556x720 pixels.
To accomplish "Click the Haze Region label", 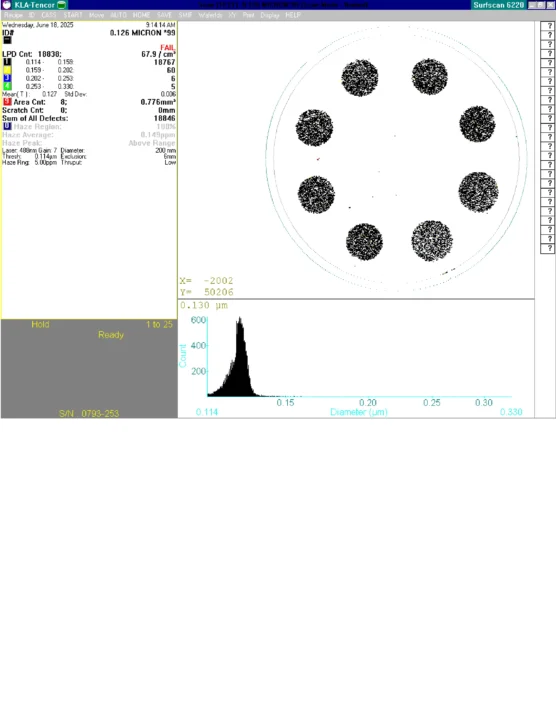I will point(37,127).
